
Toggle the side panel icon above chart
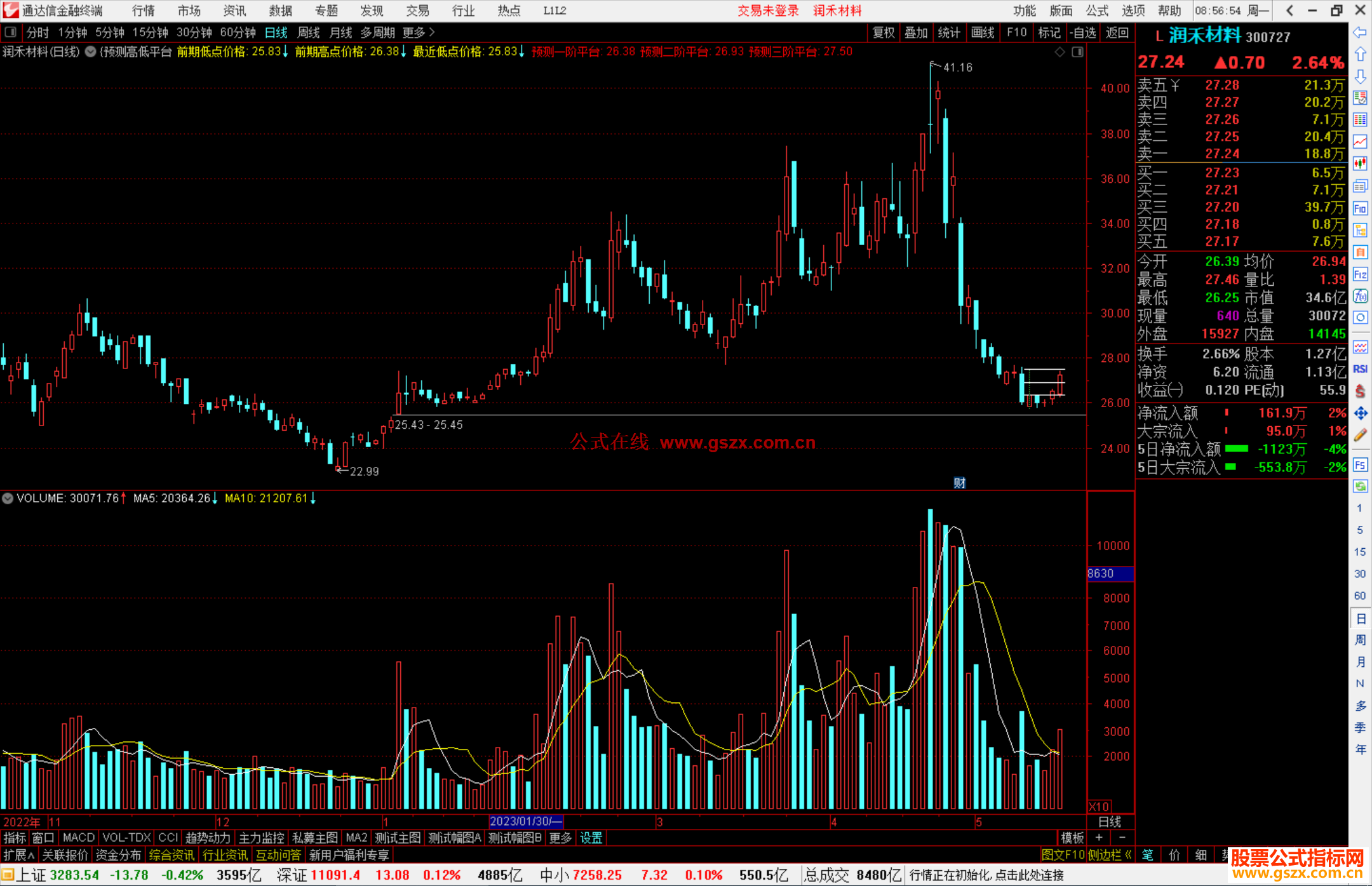pos(1077,52)
